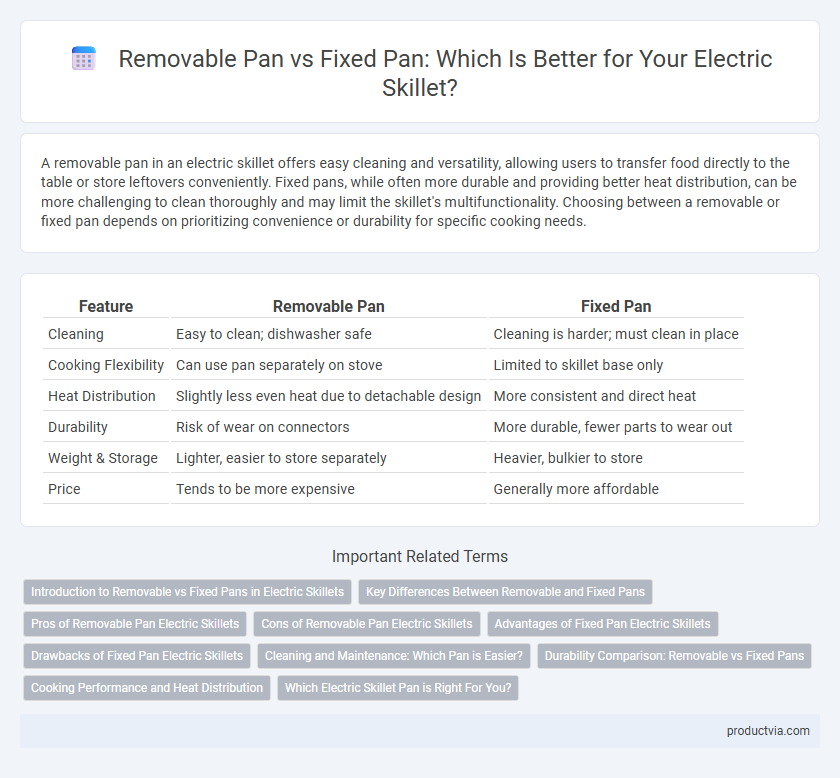Click the Feature column header
This screenshot has height=778, width=840.
coord(106,306)
